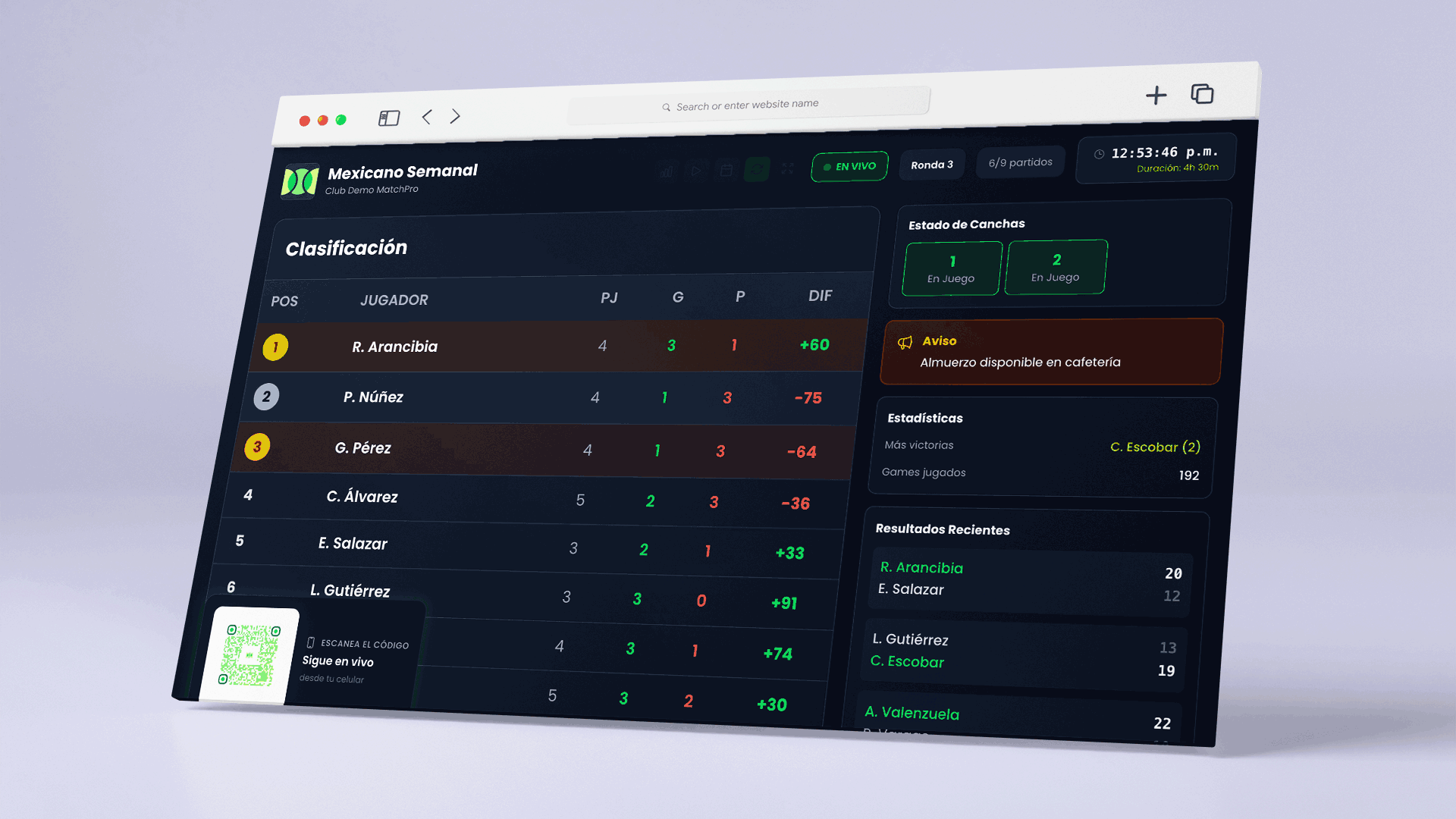Click the 6/9 partidos pill
1456x819 pixels.
point(1020,162)
